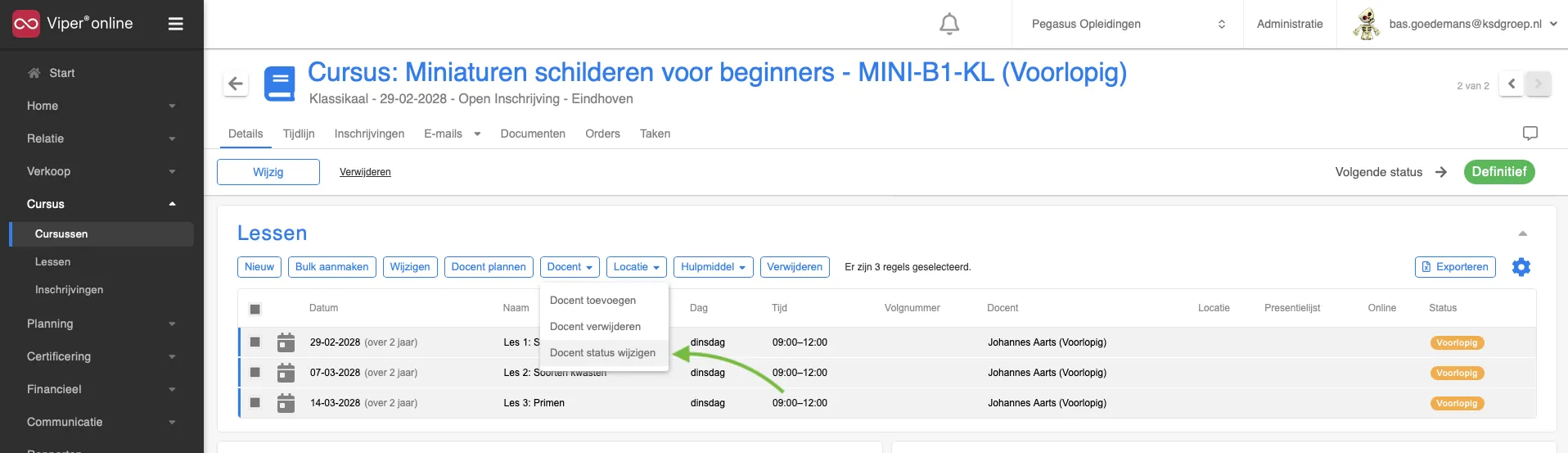Collapse the Lessen panel triangle
The width and height of the screenshot is (1568, 453).
click(1522, 233)
